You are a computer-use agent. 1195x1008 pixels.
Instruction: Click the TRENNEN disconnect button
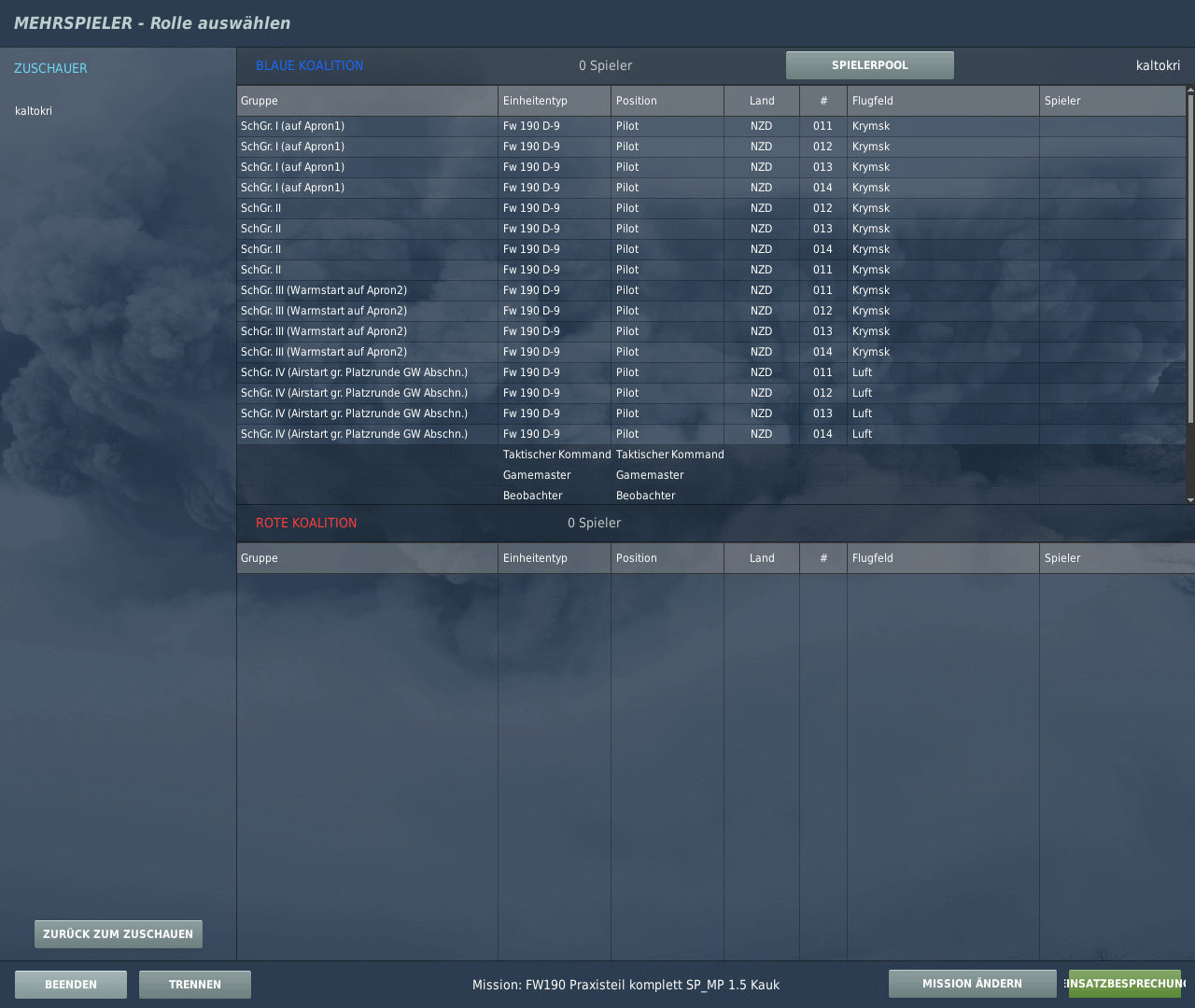[x=195, y=985]
